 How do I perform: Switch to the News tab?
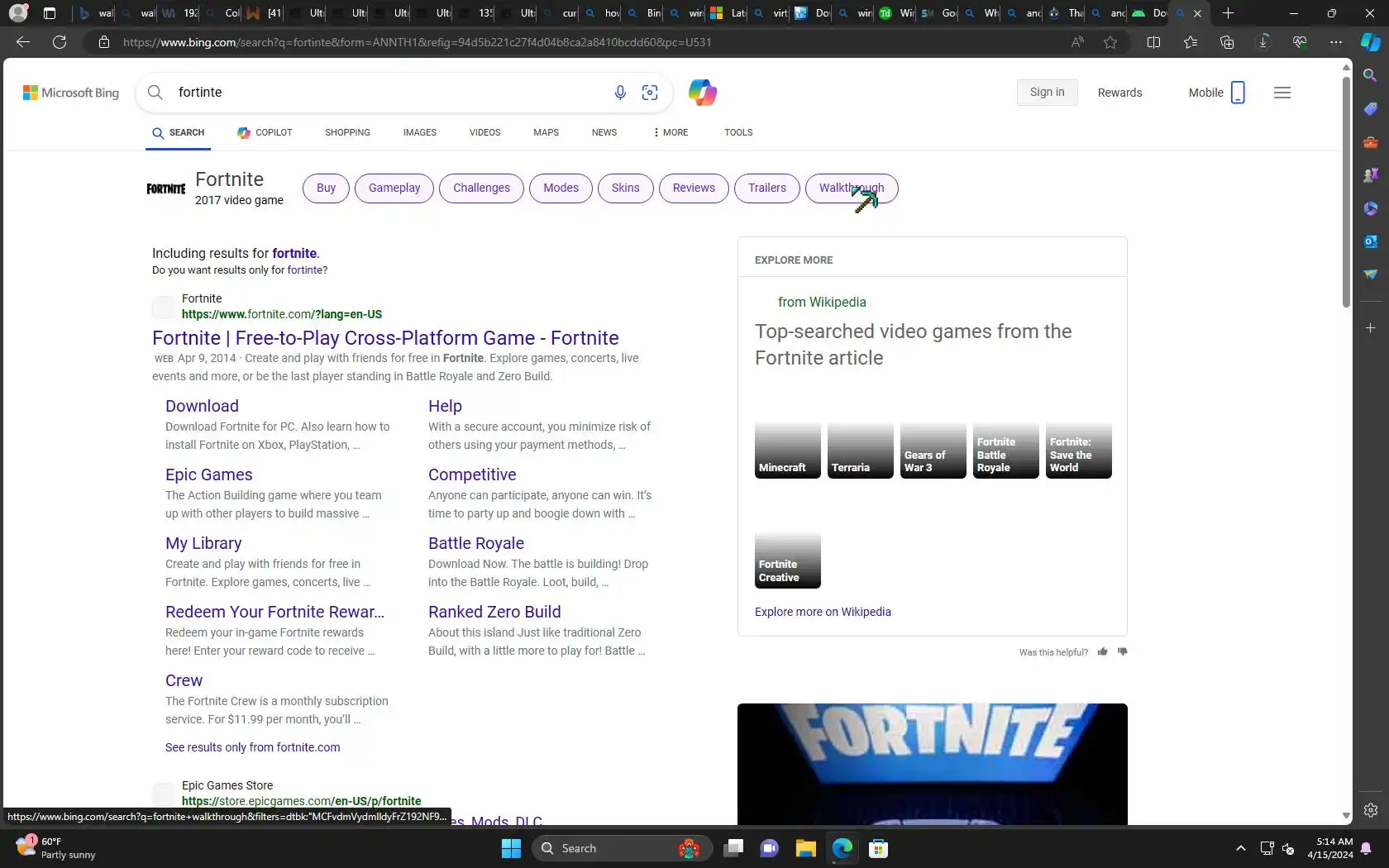pyautogui.click(x=604, y=132)
